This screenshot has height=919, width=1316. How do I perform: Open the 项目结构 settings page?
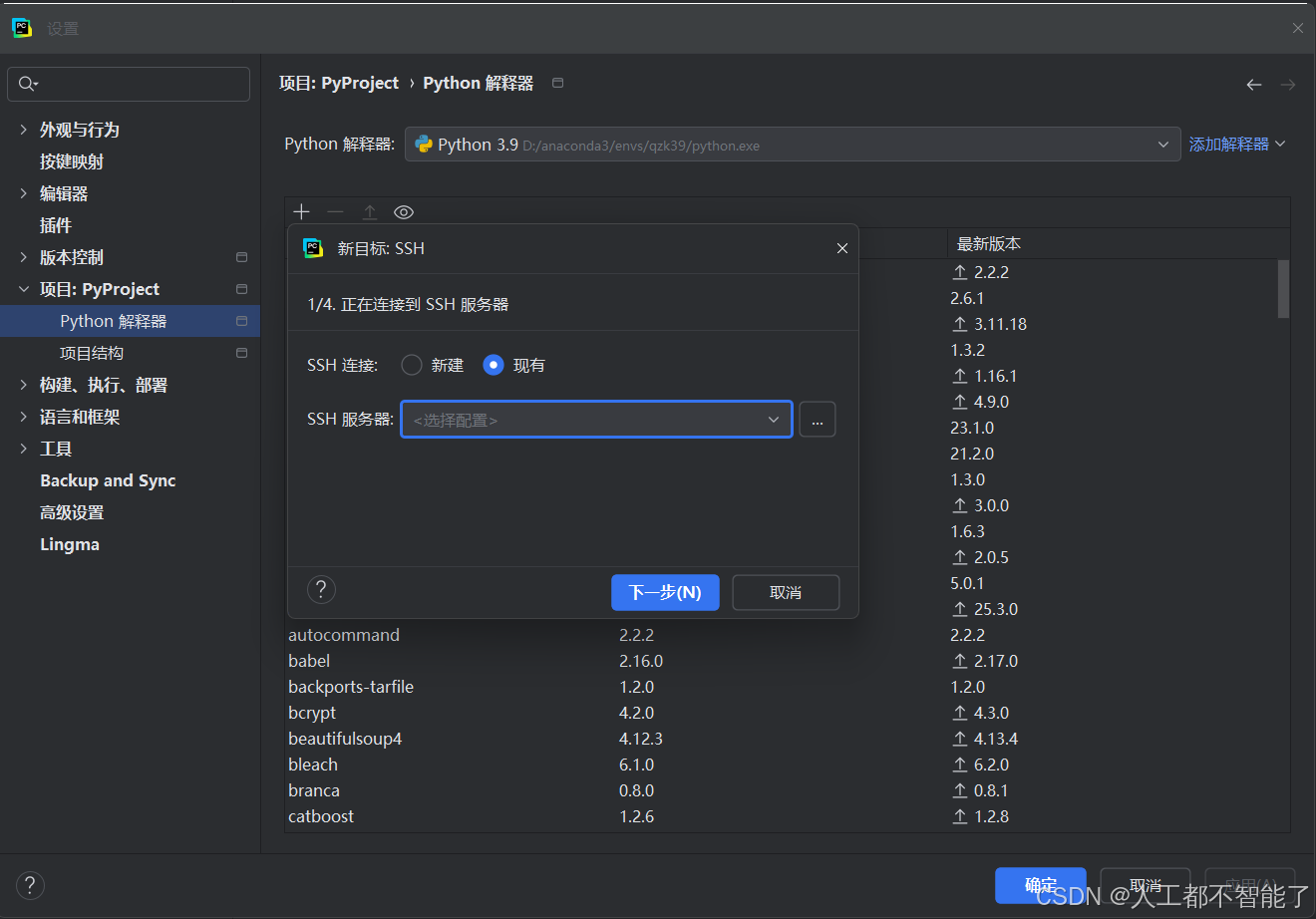(92, 353)
